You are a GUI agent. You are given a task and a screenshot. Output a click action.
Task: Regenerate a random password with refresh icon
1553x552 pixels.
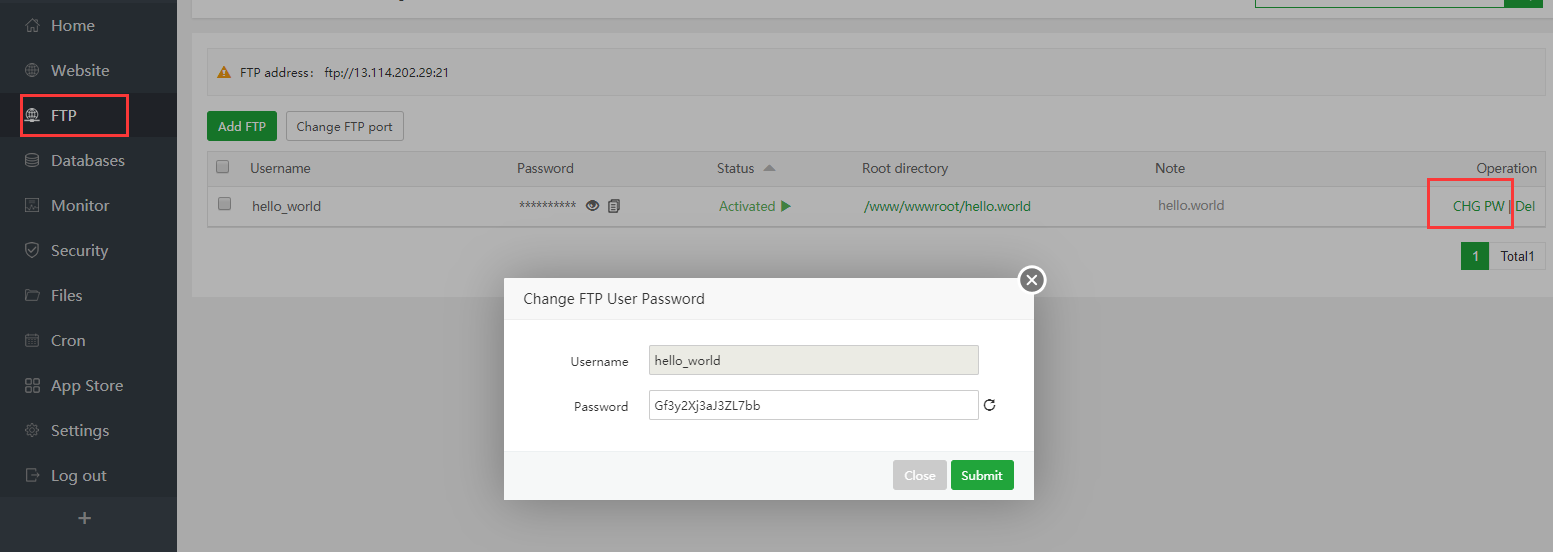990,405
